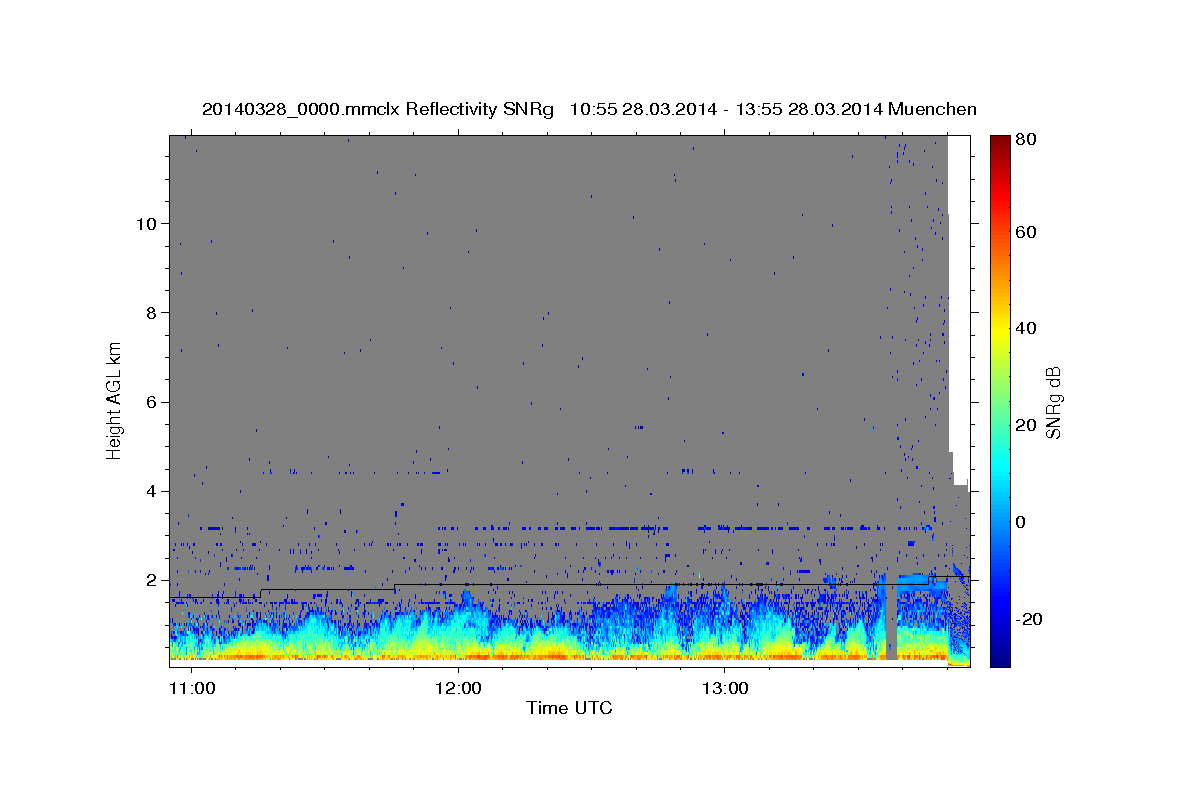Click the colorbar value 80
1200x800 pixels.
tap(1027, 139)
